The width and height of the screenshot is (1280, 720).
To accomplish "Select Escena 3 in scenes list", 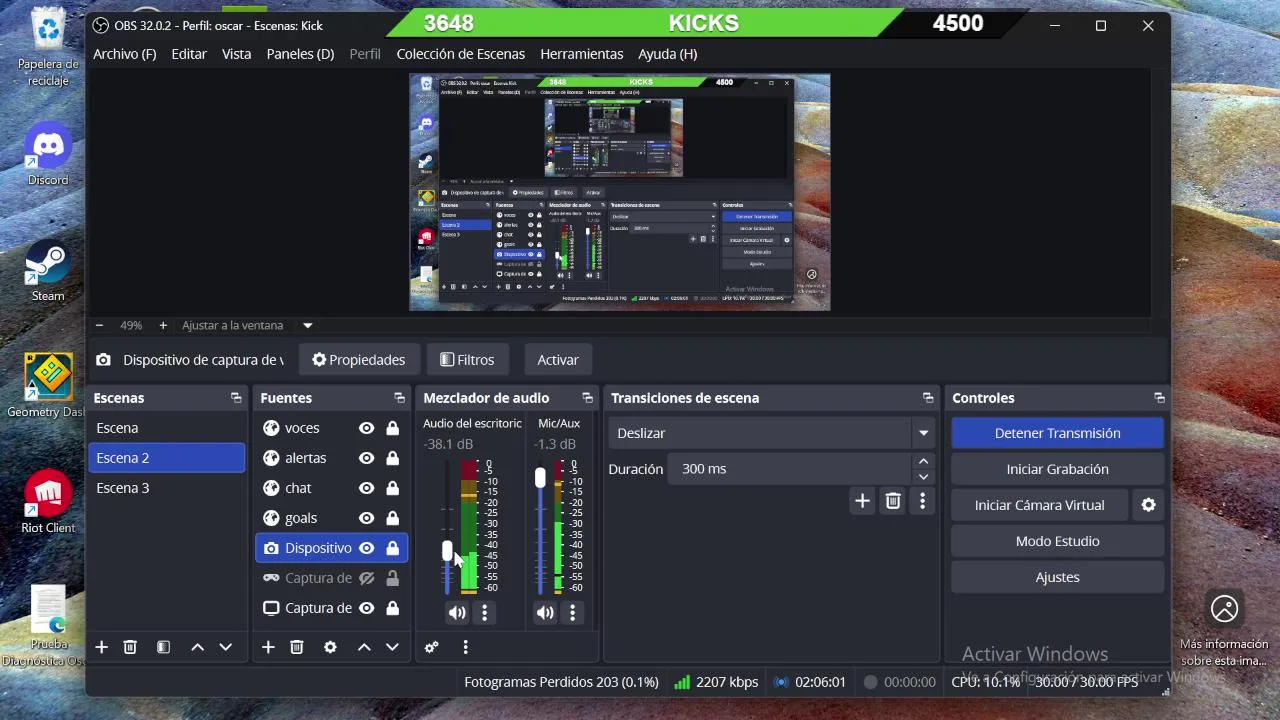I will tap(166, 488).
